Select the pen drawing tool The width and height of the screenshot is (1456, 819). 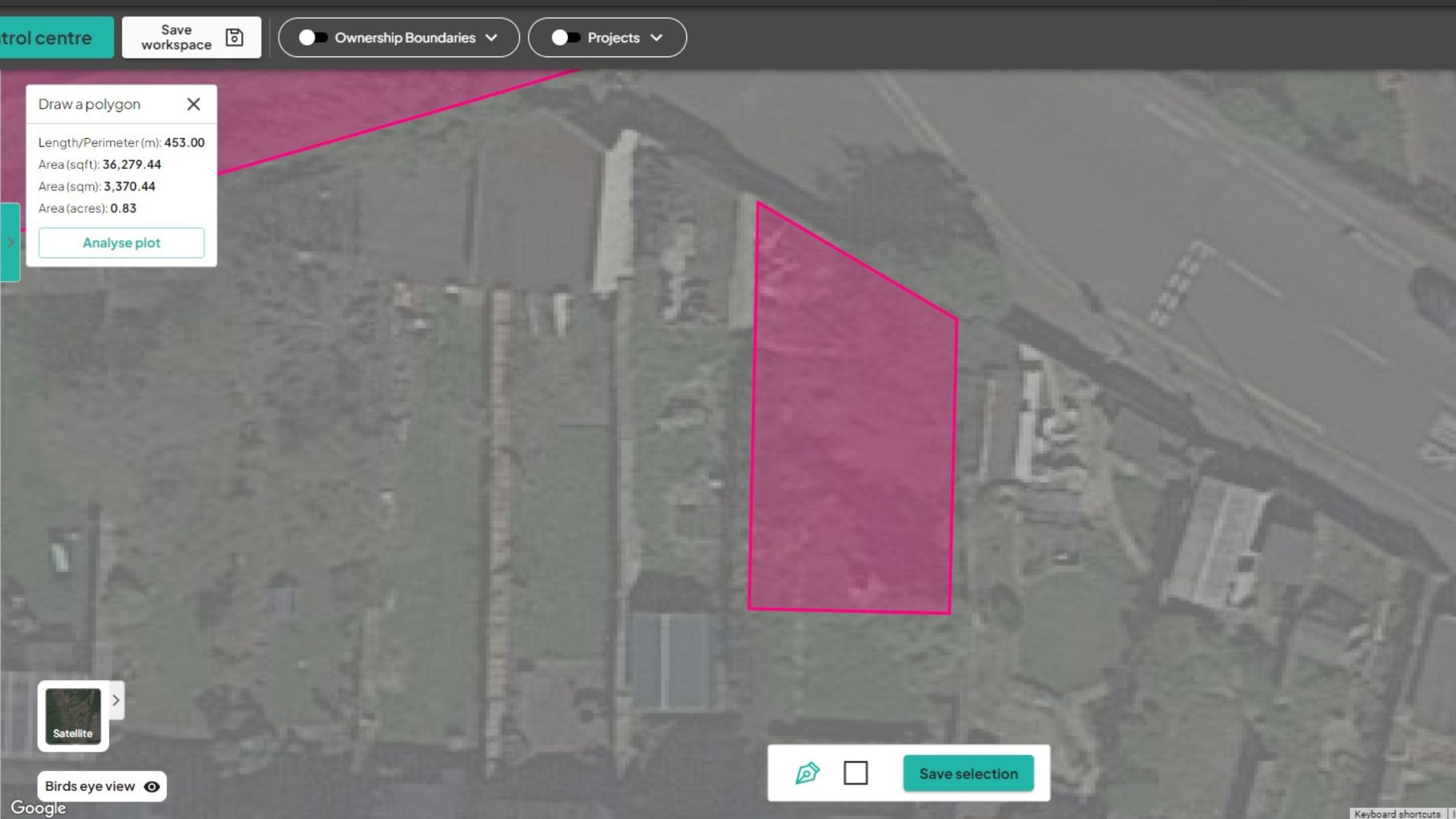pyautogui.click(x=808, y=773)
